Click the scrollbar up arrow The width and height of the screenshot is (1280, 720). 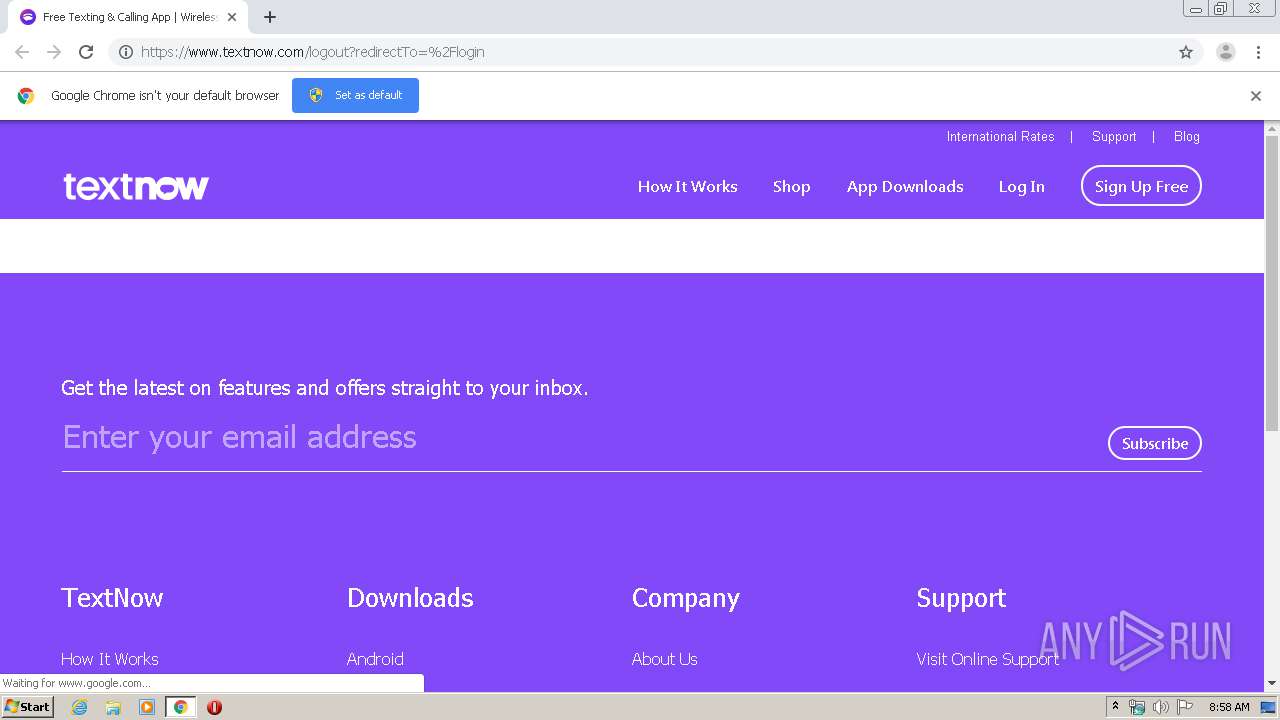1272,129
